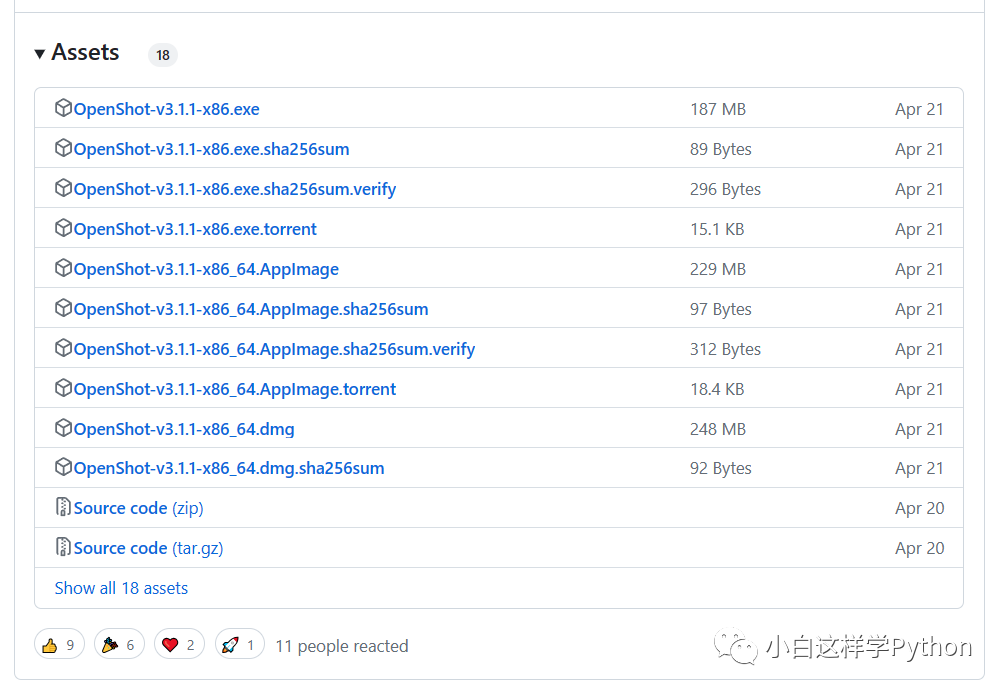This screenshot has height=694, width=1005.
Task: Download OpenShot-v3.1.1-x86.exe.torrent
Action: (195, 229)
